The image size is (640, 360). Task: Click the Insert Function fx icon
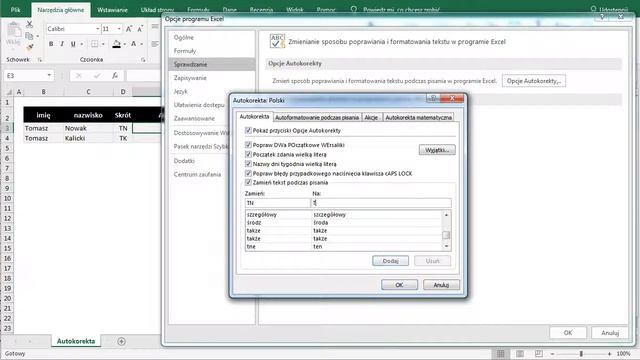pyautogui.click(x=115, y=76)
